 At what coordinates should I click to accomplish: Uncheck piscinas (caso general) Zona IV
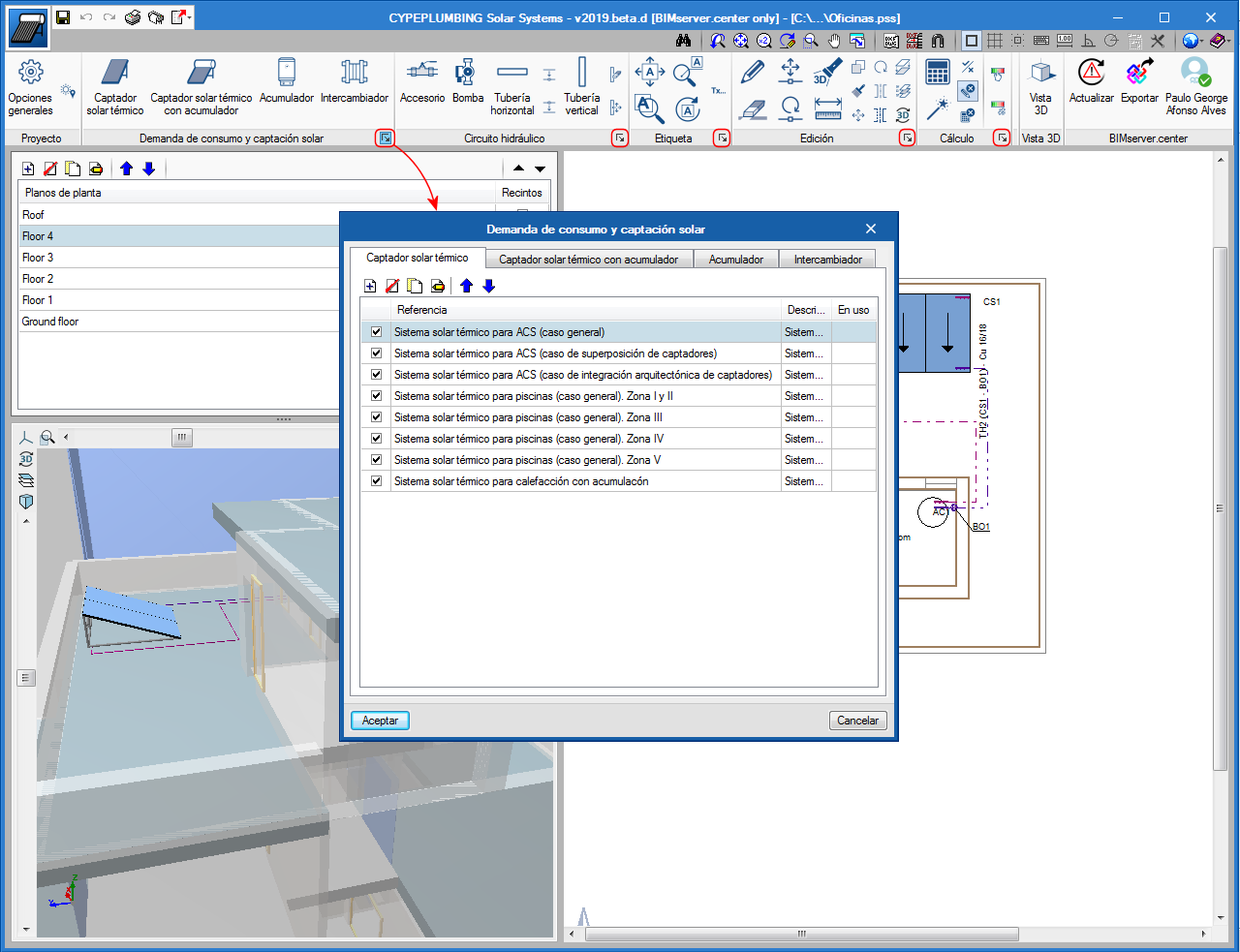click(x=377, y=439)
